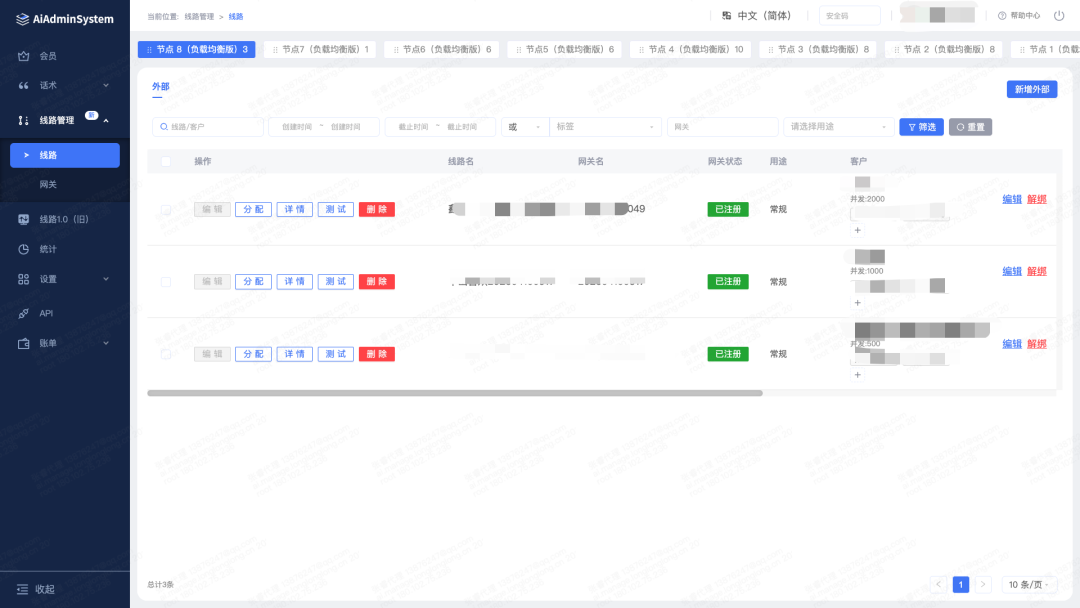Image resolution: width=1080 pixels, height=608 pixels.
Task: Click the 线路1.0（旧）monitor icon
Action: 24,219
